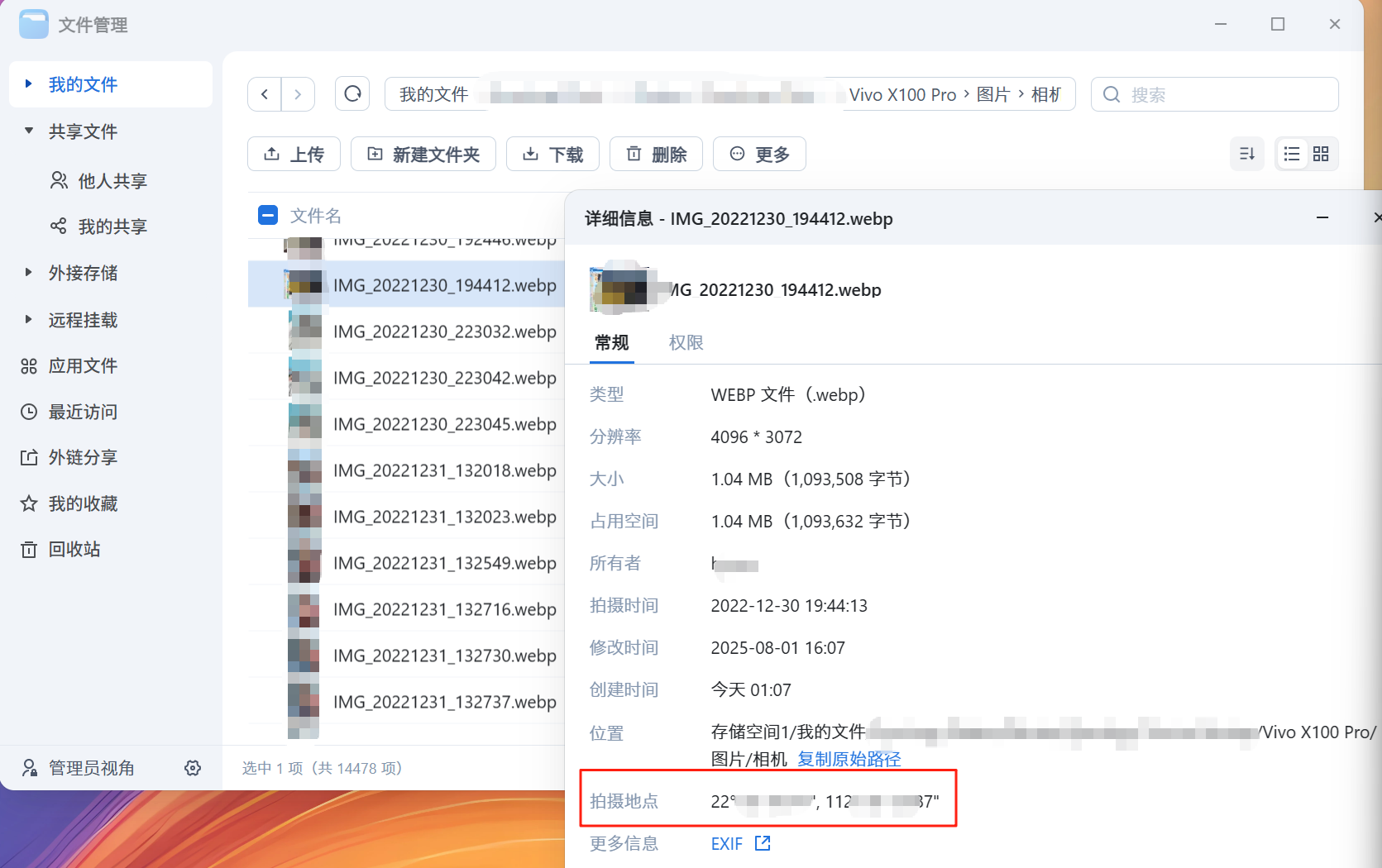Click the 复制原始路径 link

(849, 759)
